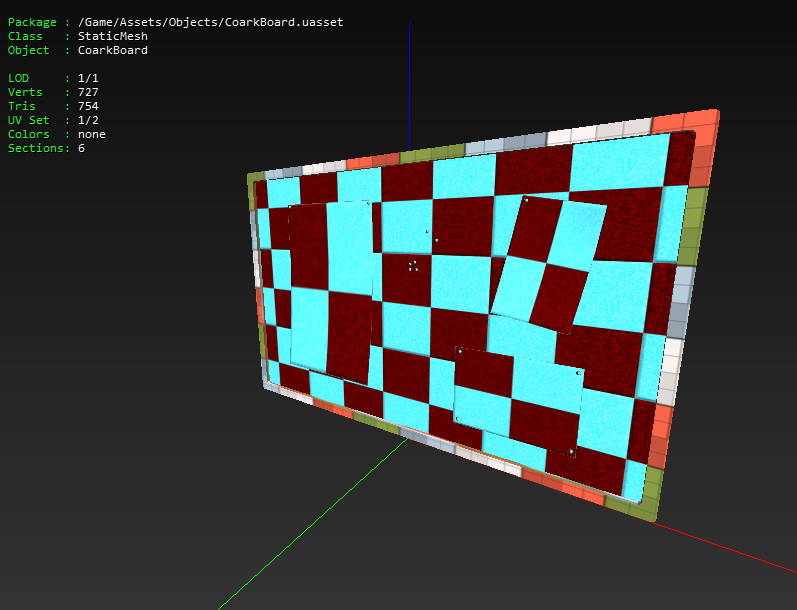Click the LOD value 1/1
This screenshot has width=797, height=610.
click(88, 78)
